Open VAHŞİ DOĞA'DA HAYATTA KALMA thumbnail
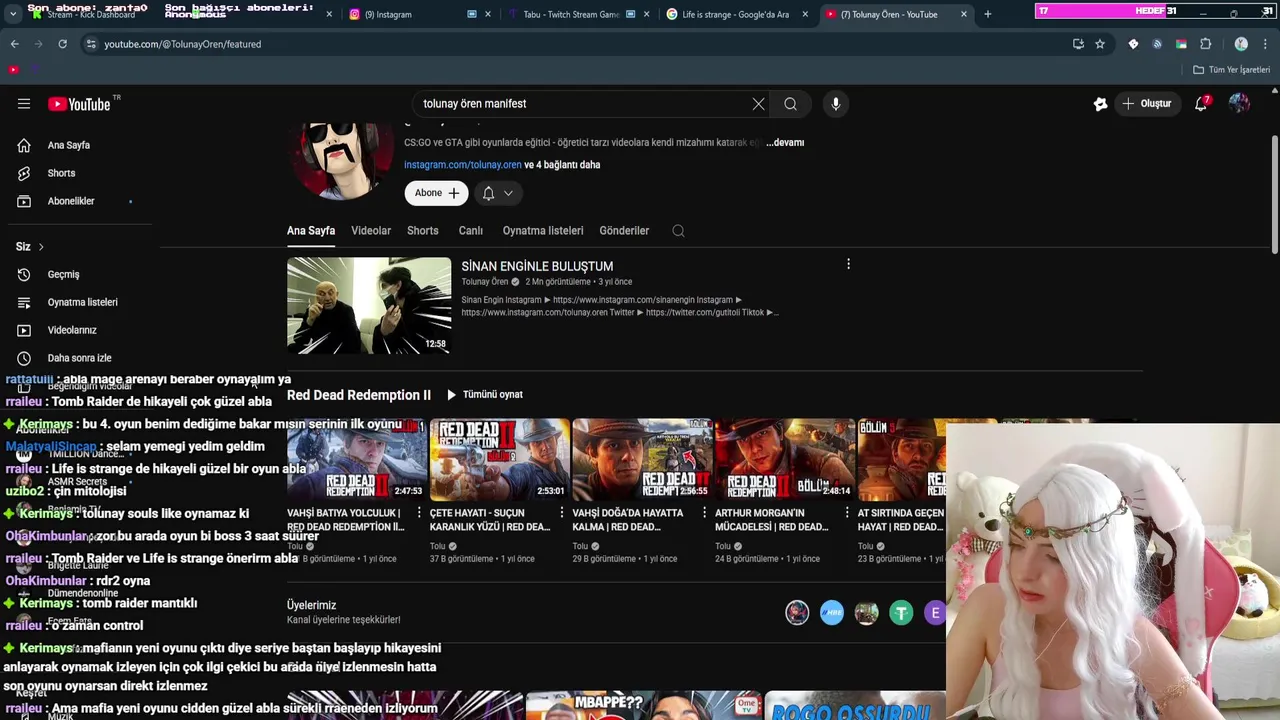The image size is (1280, 720). [642, 460]
